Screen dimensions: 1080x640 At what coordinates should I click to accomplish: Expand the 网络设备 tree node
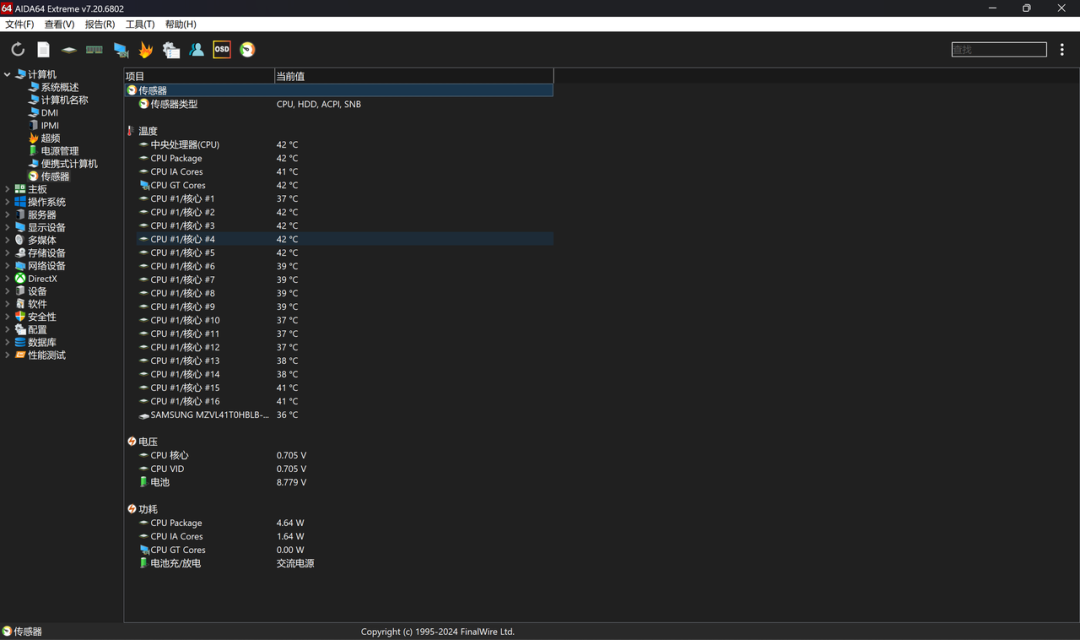[x=7, y=266]
